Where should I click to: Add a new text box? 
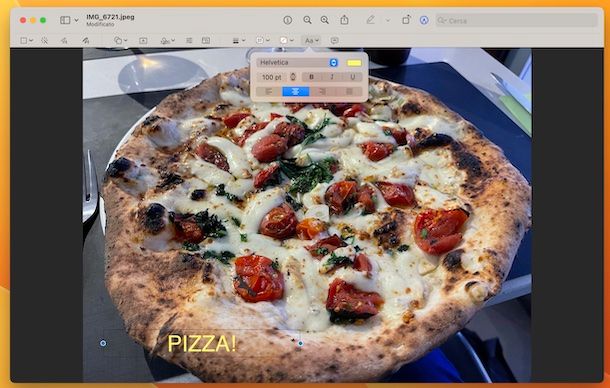click(143, 40)
